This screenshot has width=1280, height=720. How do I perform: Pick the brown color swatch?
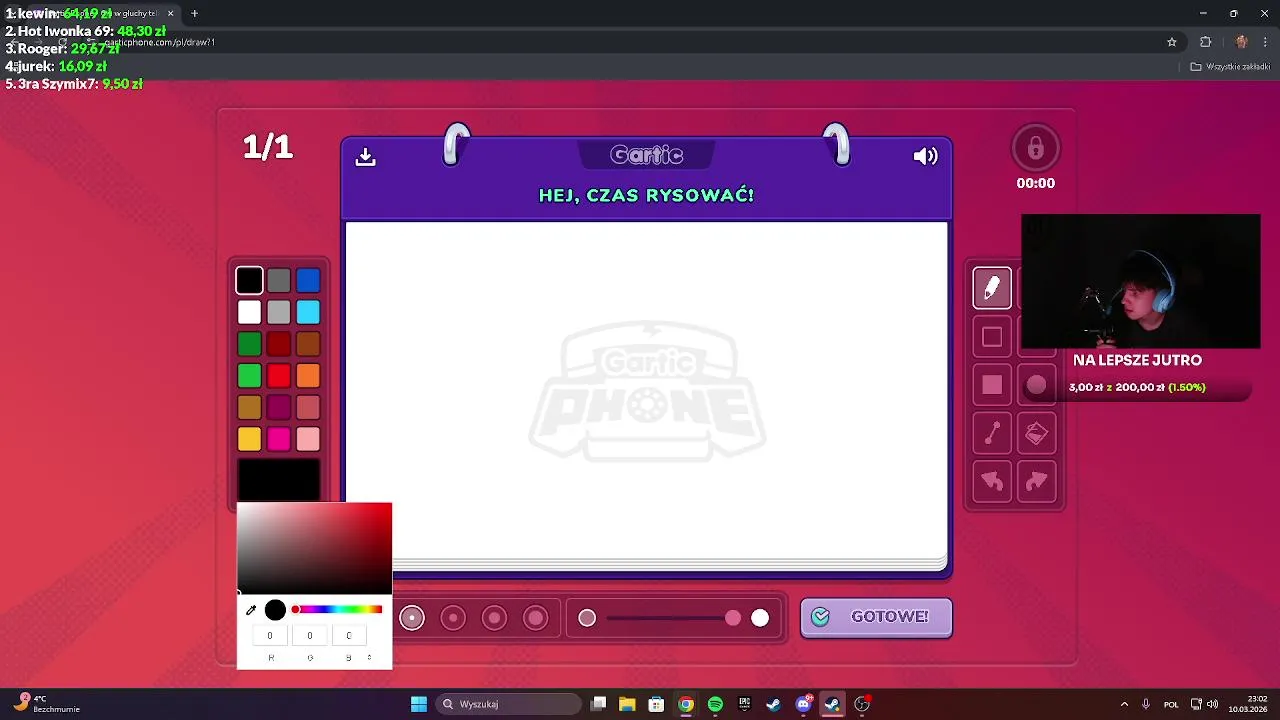click(308, 345)
